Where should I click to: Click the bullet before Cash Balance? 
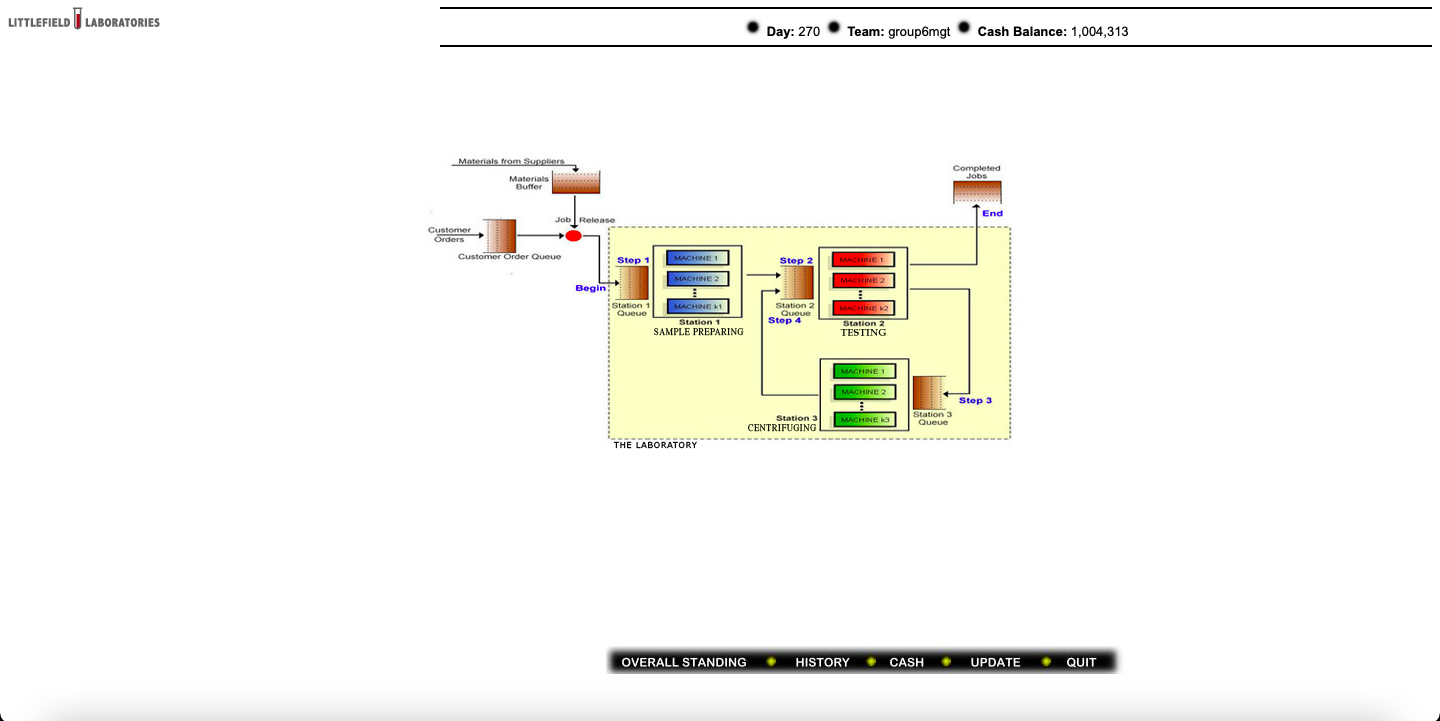pos(962,27)
